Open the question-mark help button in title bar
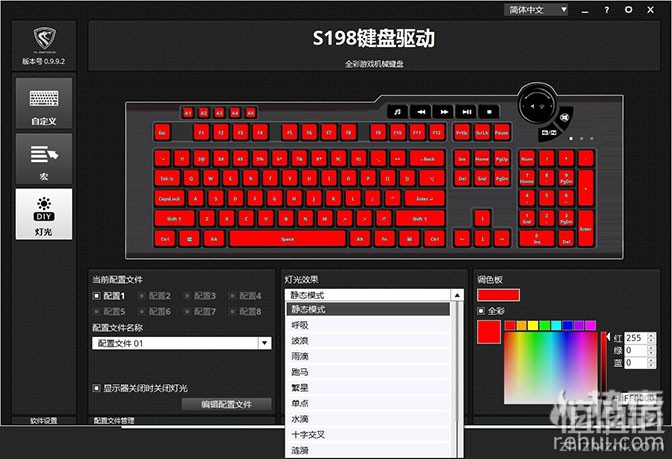Screen dimensions: 672x459 (x=606, y=10)
